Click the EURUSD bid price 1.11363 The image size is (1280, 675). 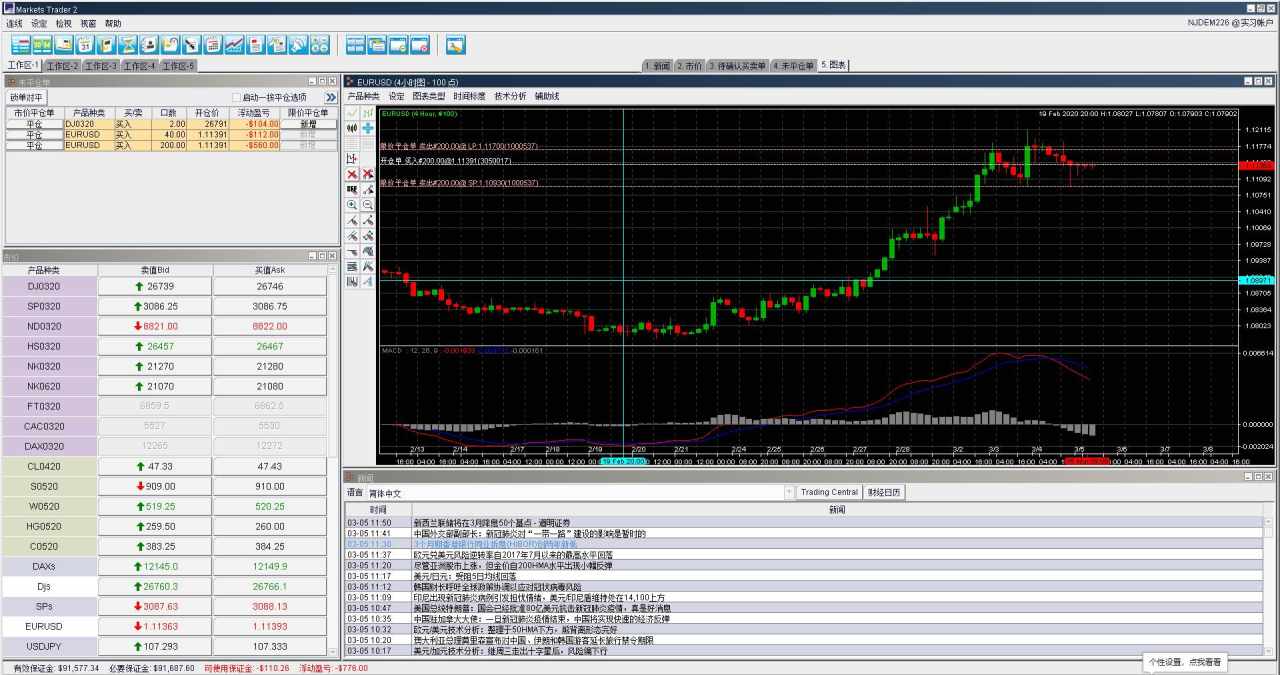click(x=155, y=626)
